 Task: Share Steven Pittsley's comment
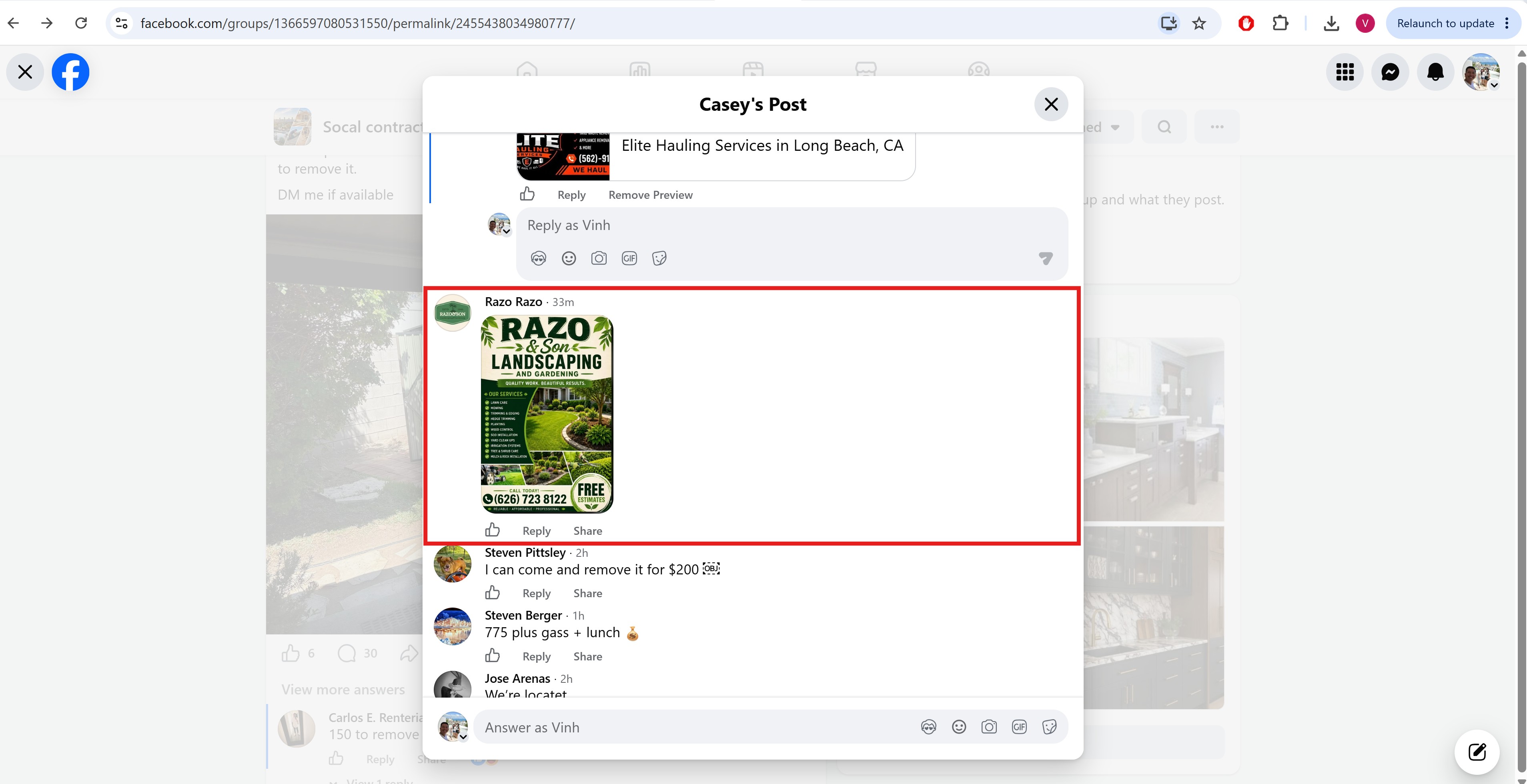pyautogui.click(x=587, y=593)
